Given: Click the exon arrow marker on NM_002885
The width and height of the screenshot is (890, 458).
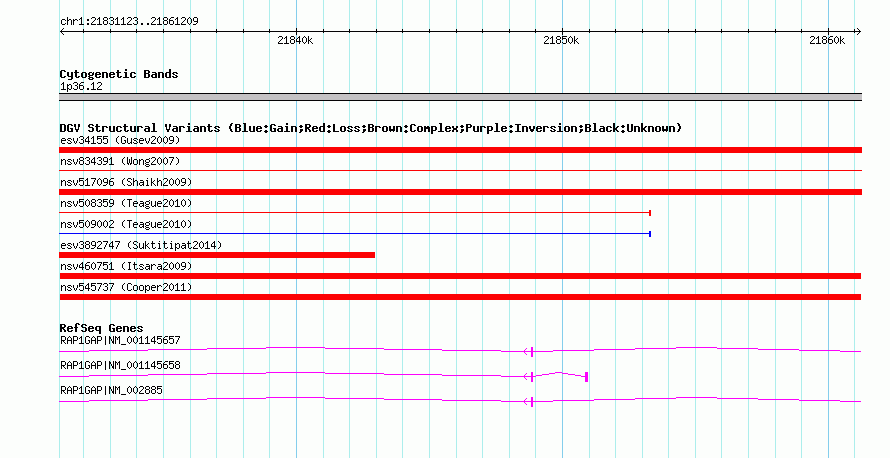Looking at the screenshot, I should [x=528, y=402].
